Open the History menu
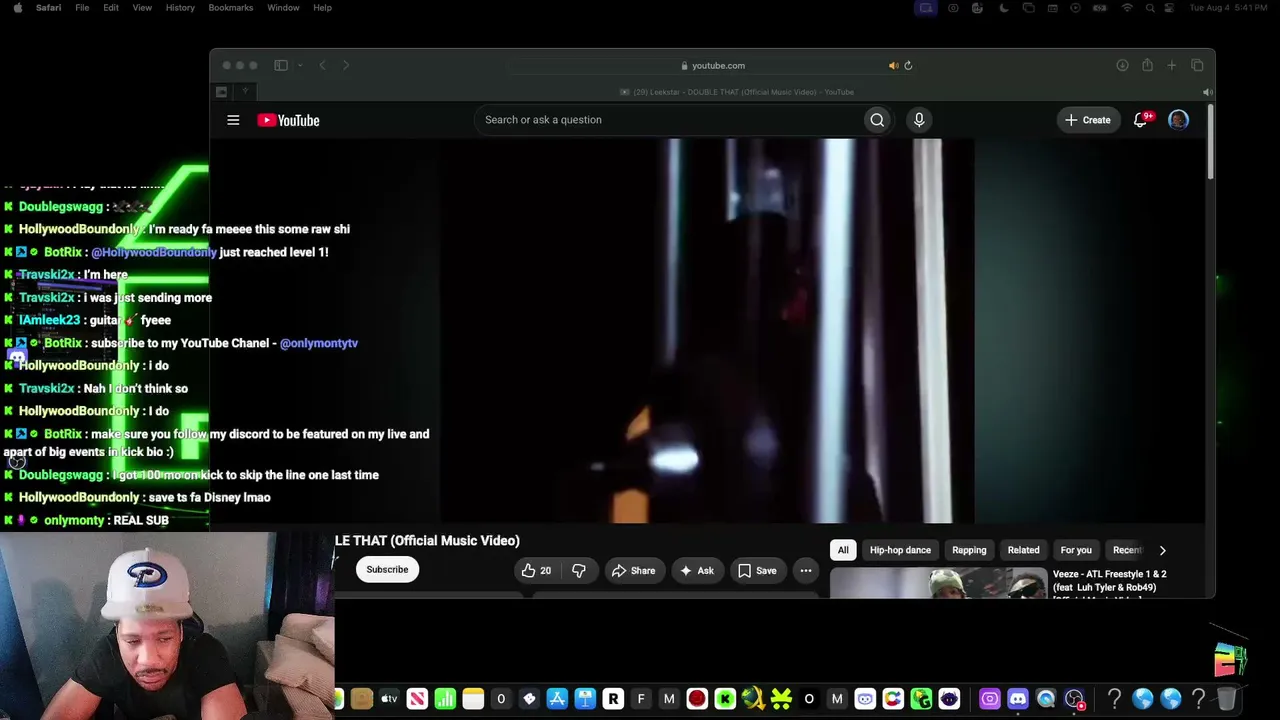 pos(180,8)
